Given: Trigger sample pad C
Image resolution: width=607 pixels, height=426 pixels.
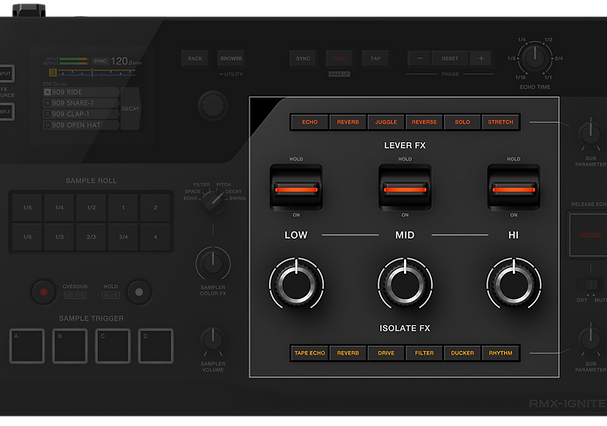Looking at the screenshot, I should point(113,346).
